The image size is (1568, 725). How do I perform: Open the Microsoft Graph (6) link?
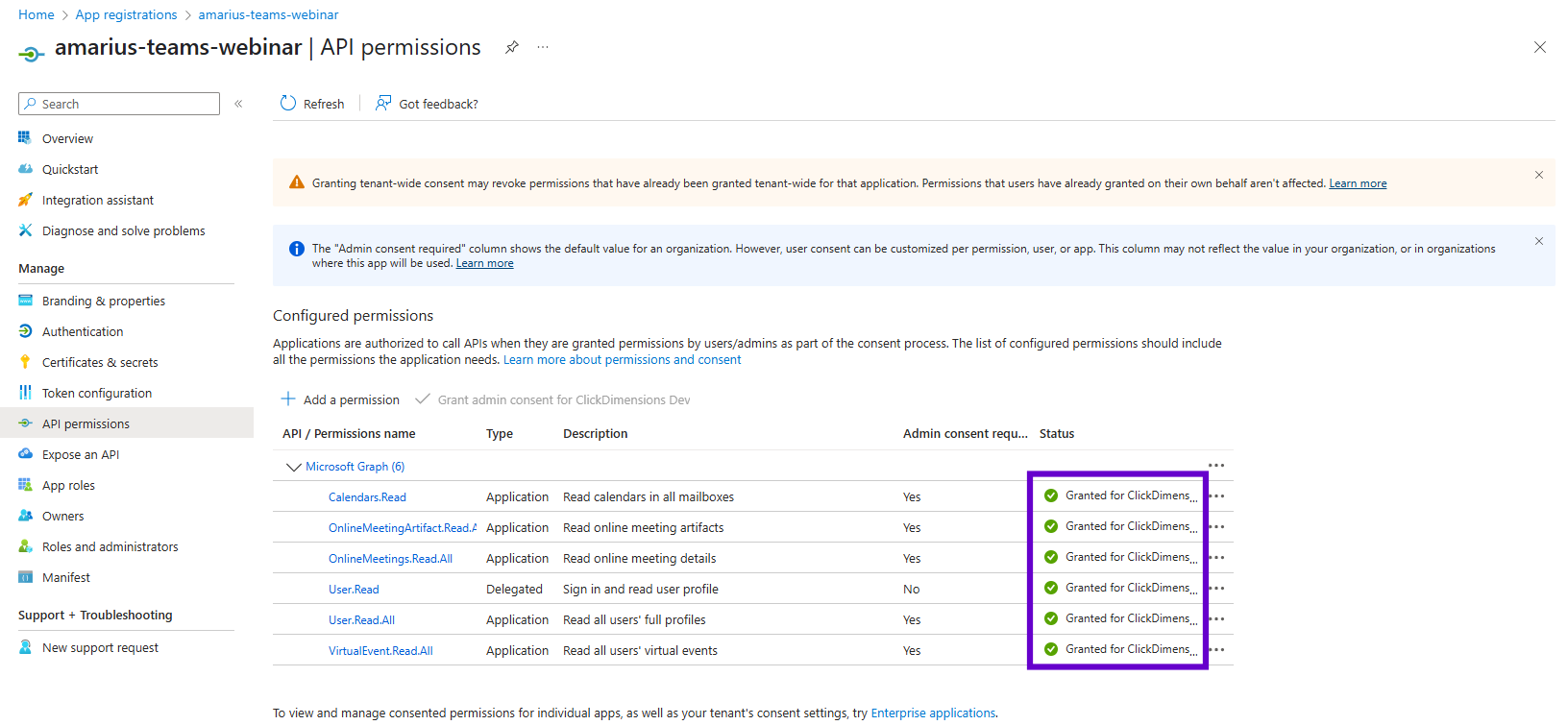point(355,467)
